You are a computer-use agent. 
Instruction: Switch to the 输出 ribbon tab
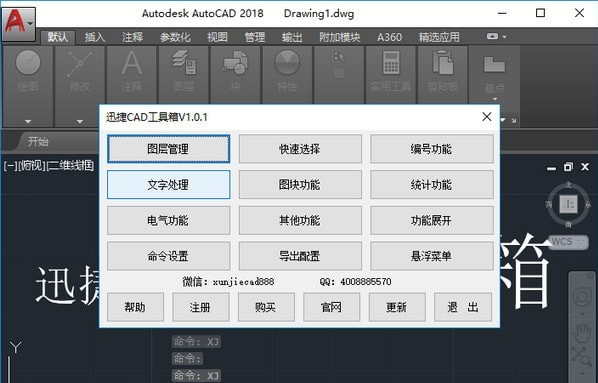tap(292, 37)
